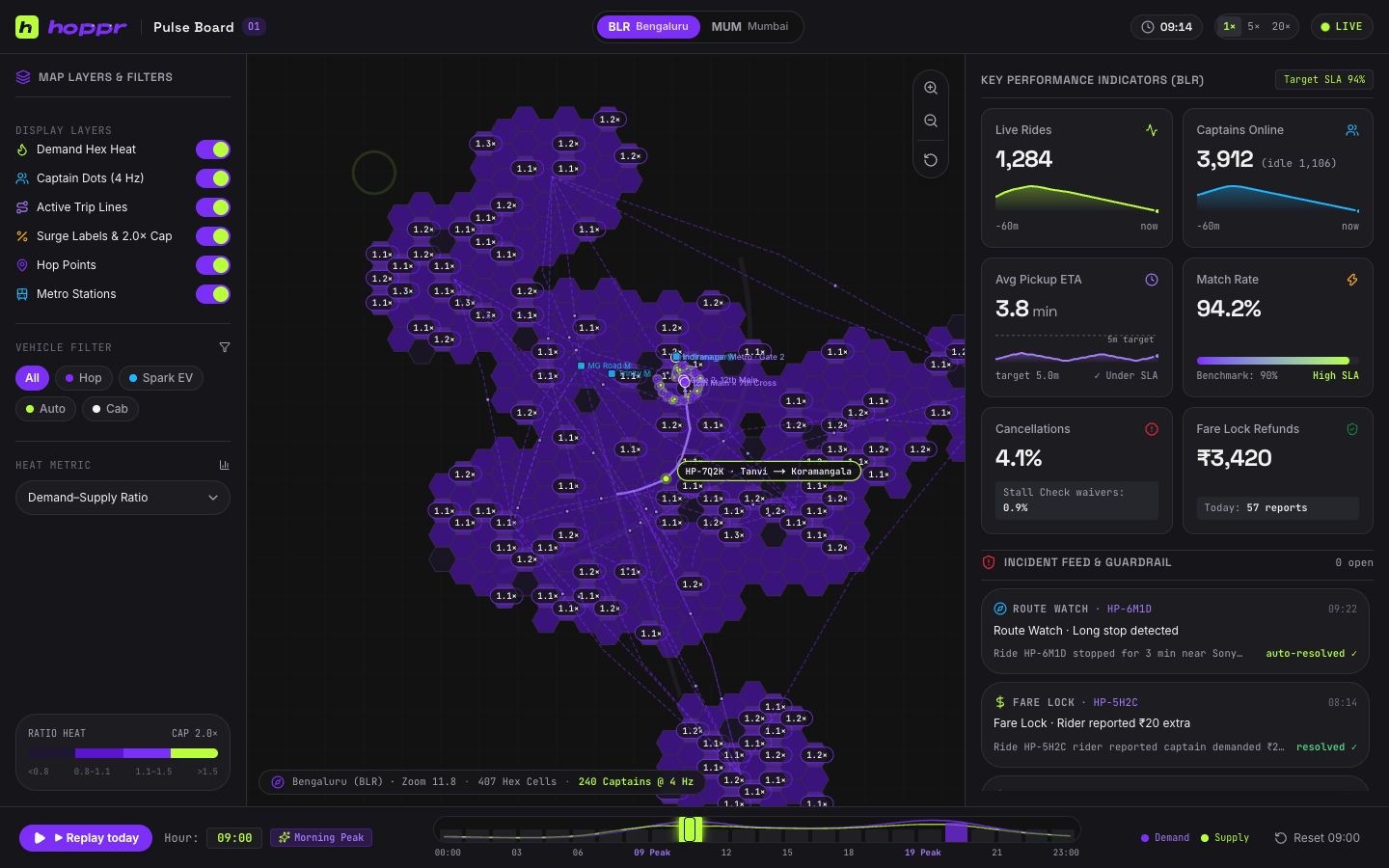
Task: Click the LIVE status button
Action: pos(1342,27)
